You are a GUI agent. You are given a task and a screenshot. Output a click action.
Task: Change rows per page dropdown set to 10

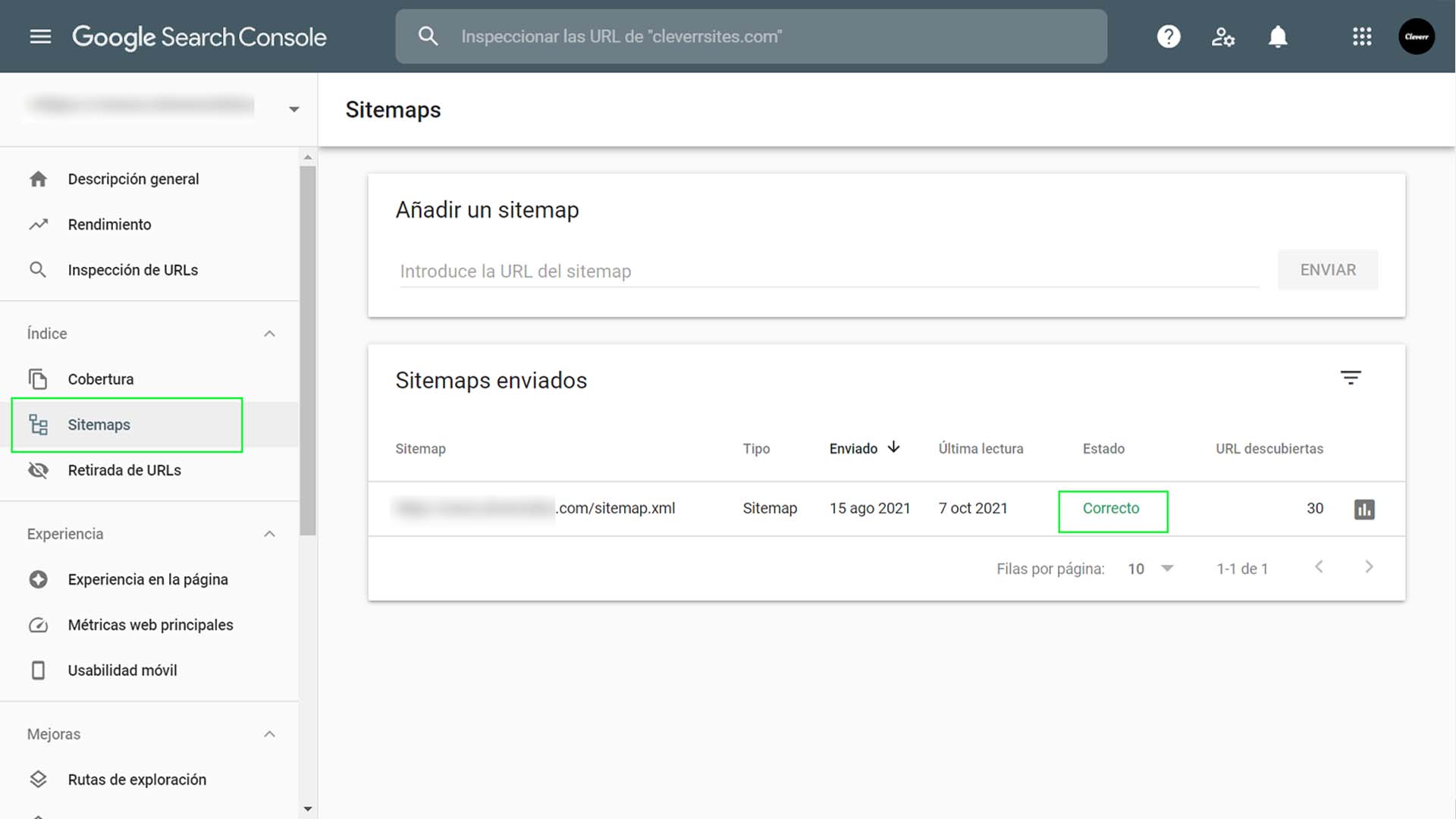[1150, 569]
